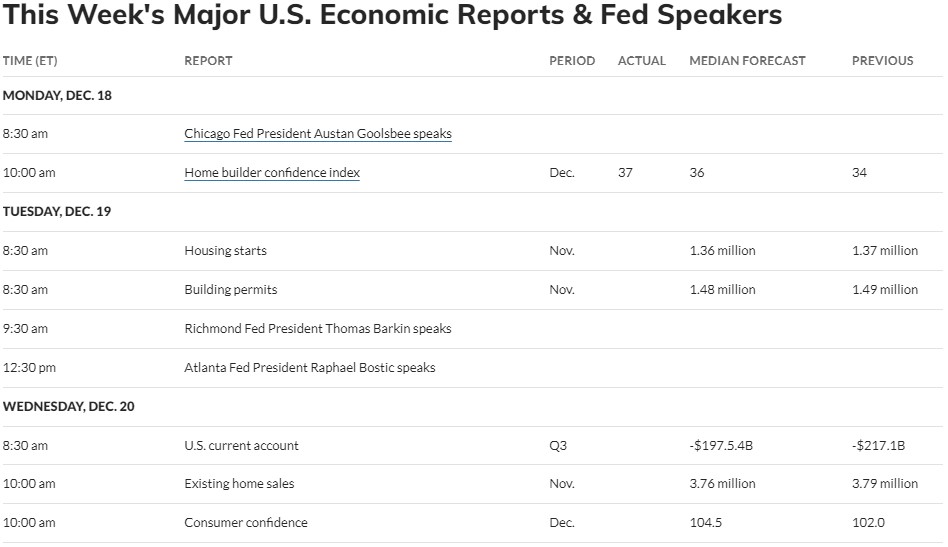Click the ACTUAL column header
Image resolution: width=948 pixels, height=547 pixels.
tap(641, 61)
